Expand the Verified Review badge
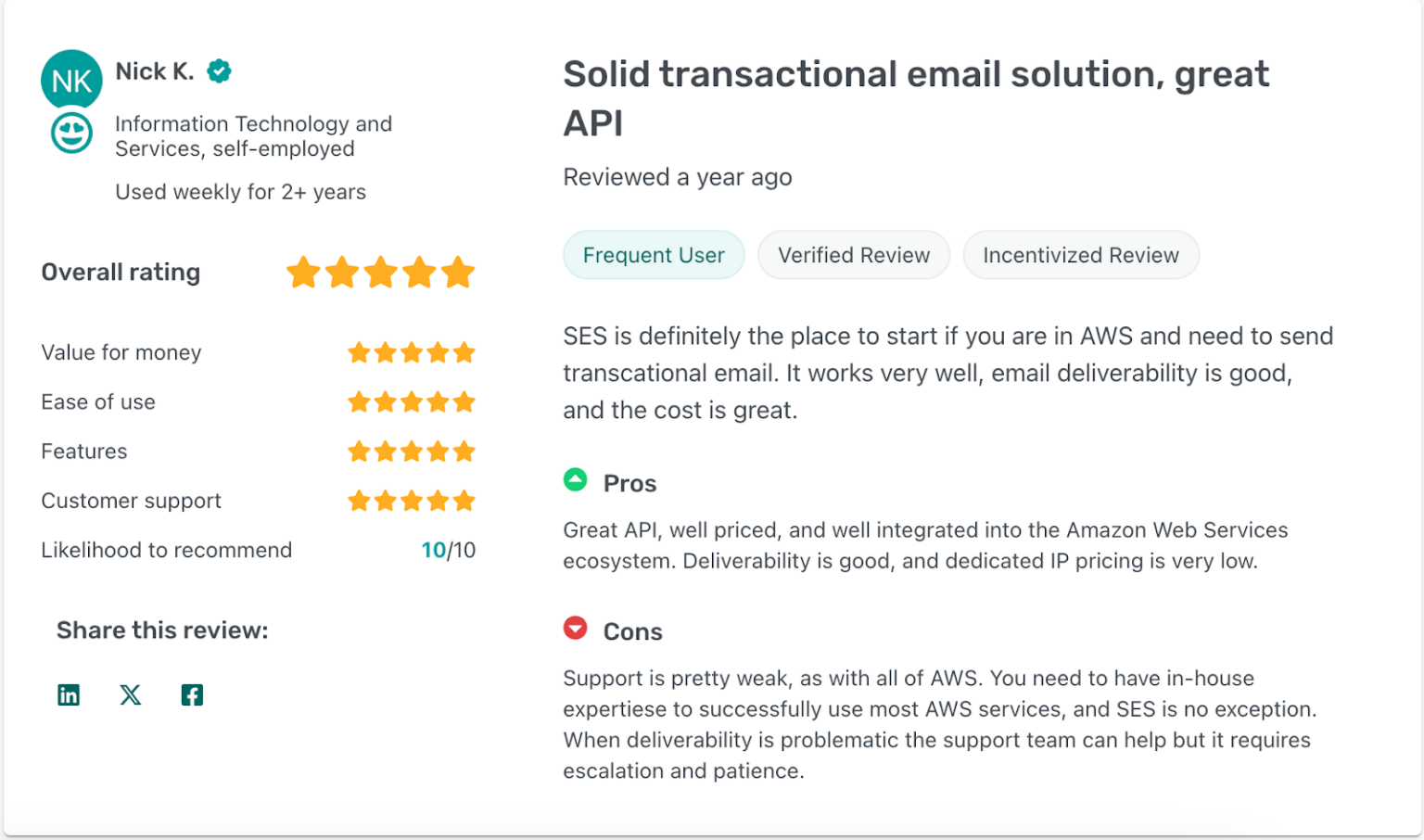The width and height of the screenshot is (1424, 840). [853, 254]
